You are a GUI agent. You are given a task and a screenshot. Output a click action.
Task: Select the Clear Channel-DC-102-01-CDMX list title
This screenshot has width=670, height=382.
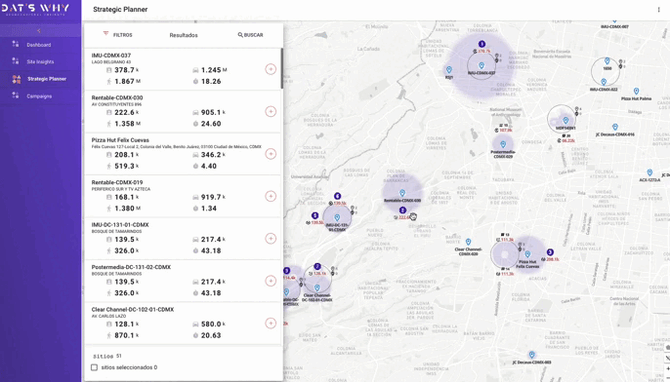pos(132,309)
